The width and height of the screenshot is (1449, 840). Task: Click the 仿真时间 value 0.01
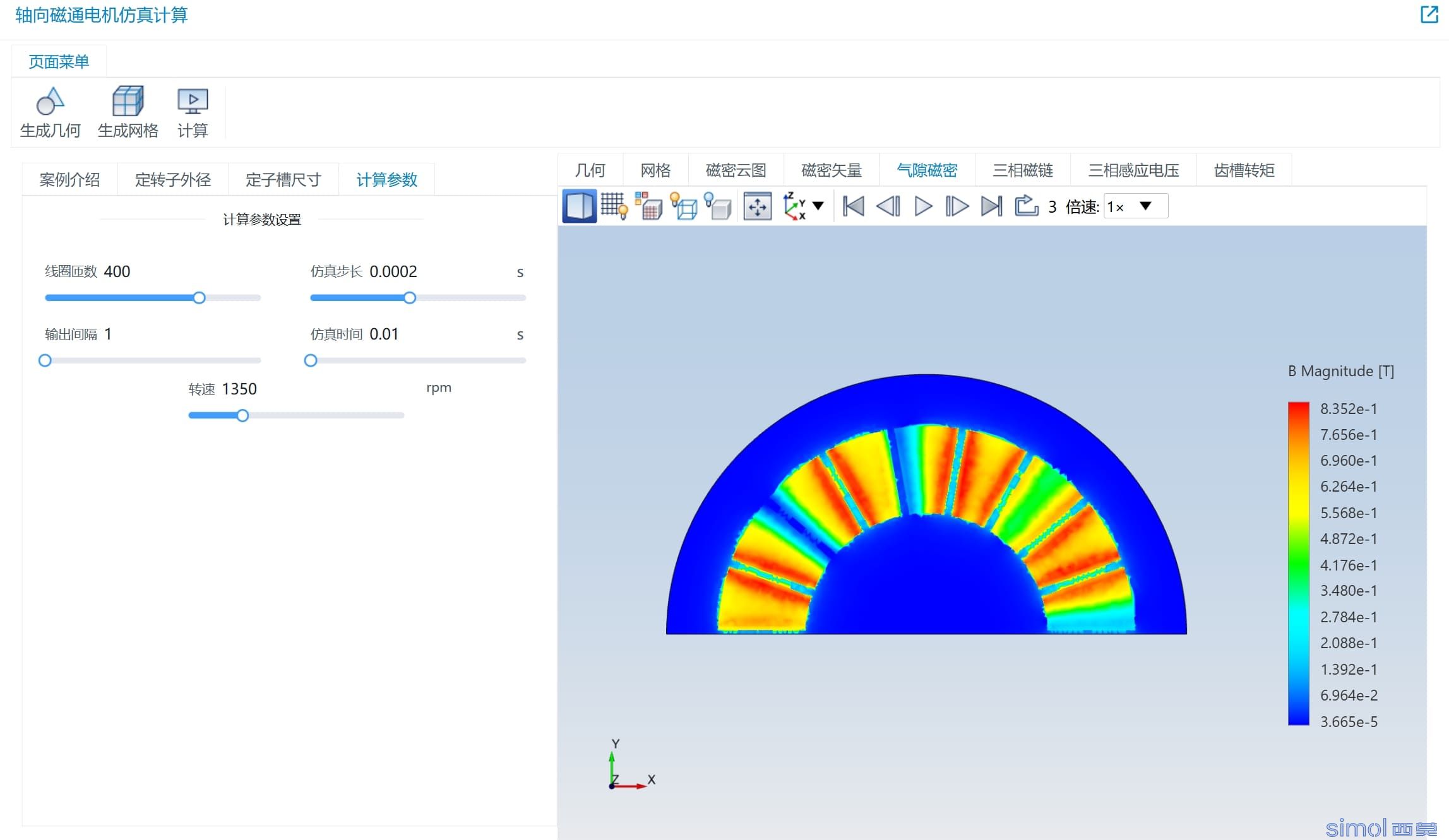(x=384, y=334)
